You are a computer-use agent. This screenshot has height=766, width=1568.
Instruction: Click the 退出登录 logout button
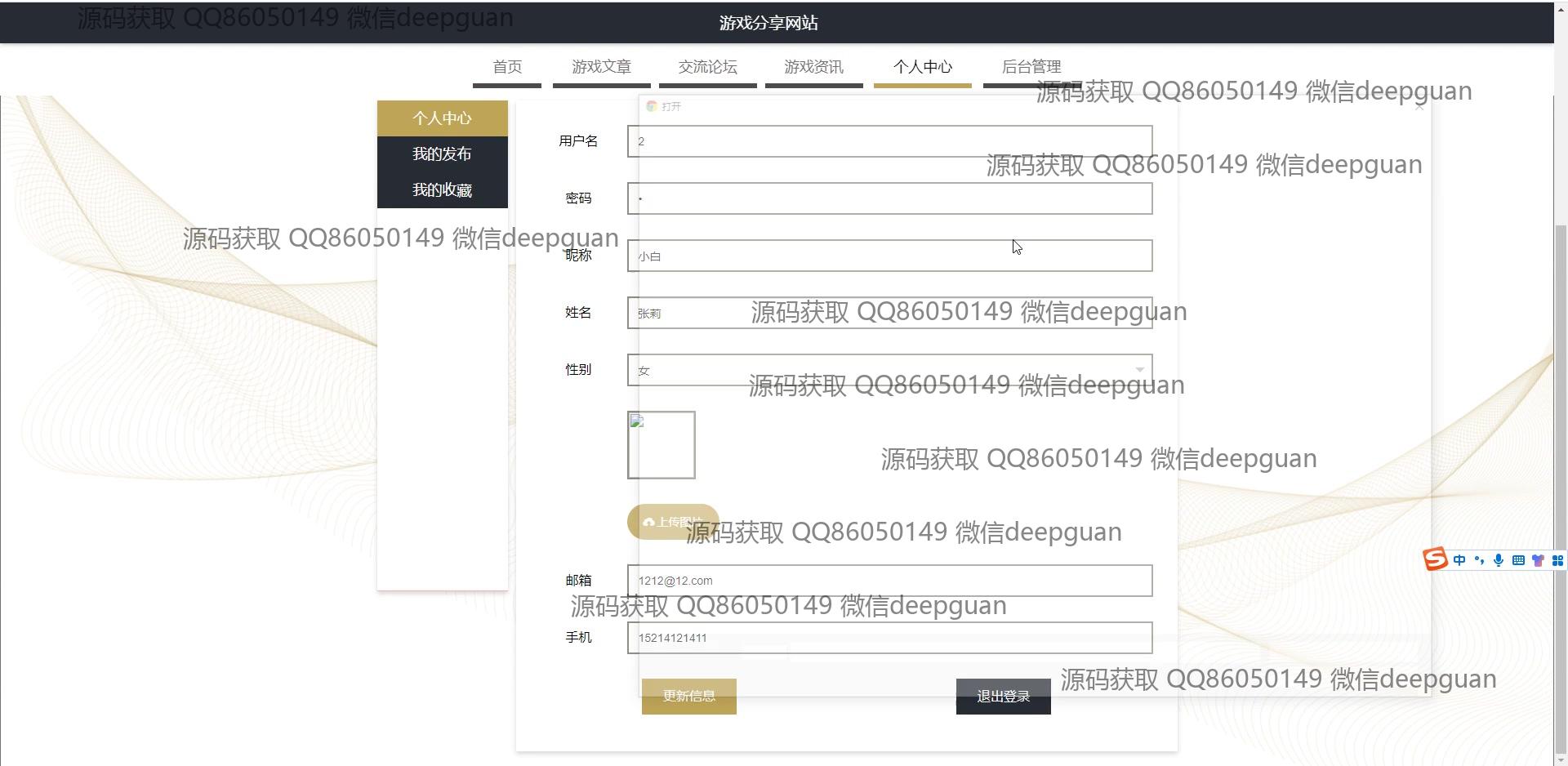point(1003,697)
